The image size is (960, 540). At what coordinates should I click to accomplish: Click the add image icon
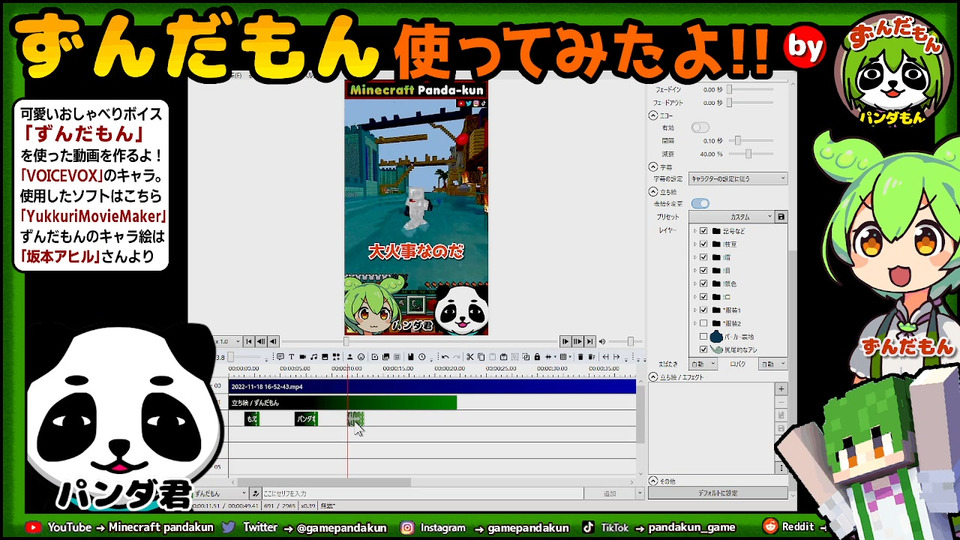click(x=324, y=356)
